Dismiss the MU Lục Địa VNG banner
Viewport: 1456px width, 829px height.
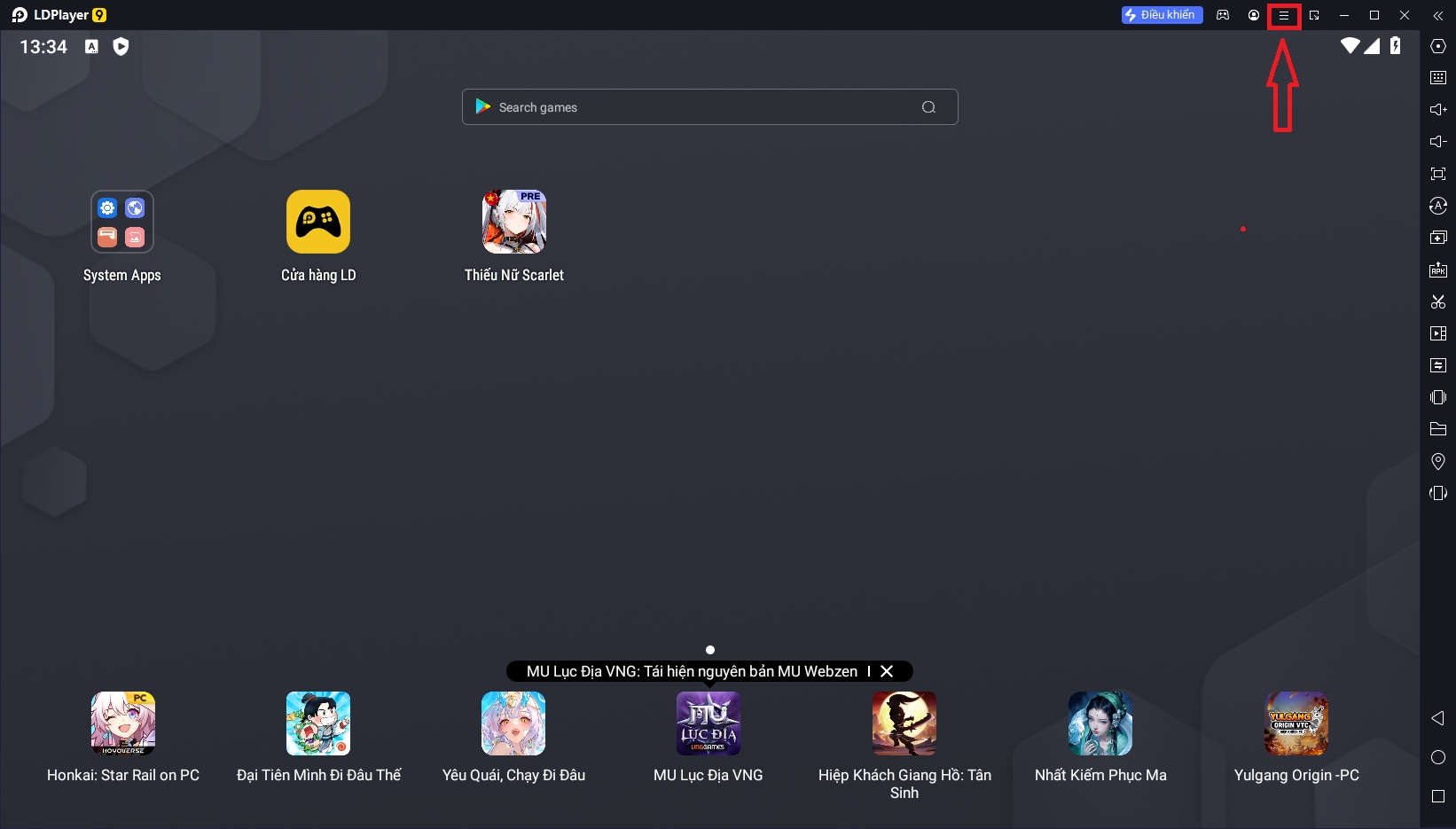point(887,672)
